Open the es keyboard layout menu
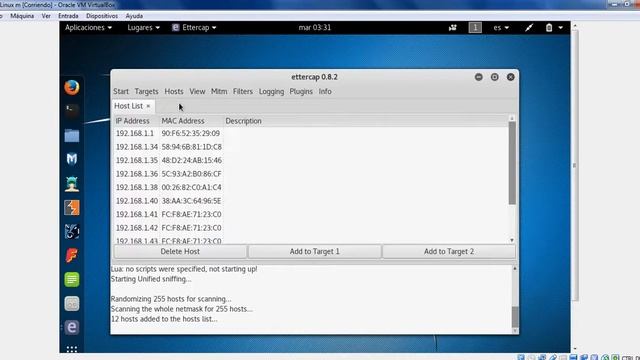 pos(501,28)
